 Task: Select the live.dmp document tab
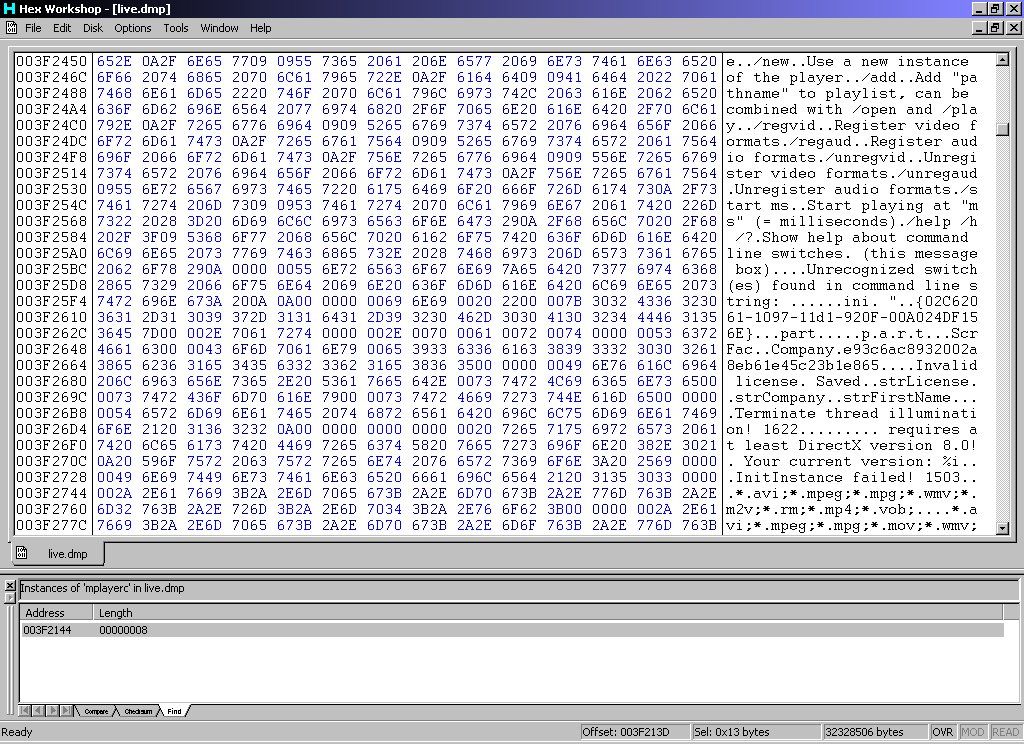pyautogui.click(x=58, y=554)
